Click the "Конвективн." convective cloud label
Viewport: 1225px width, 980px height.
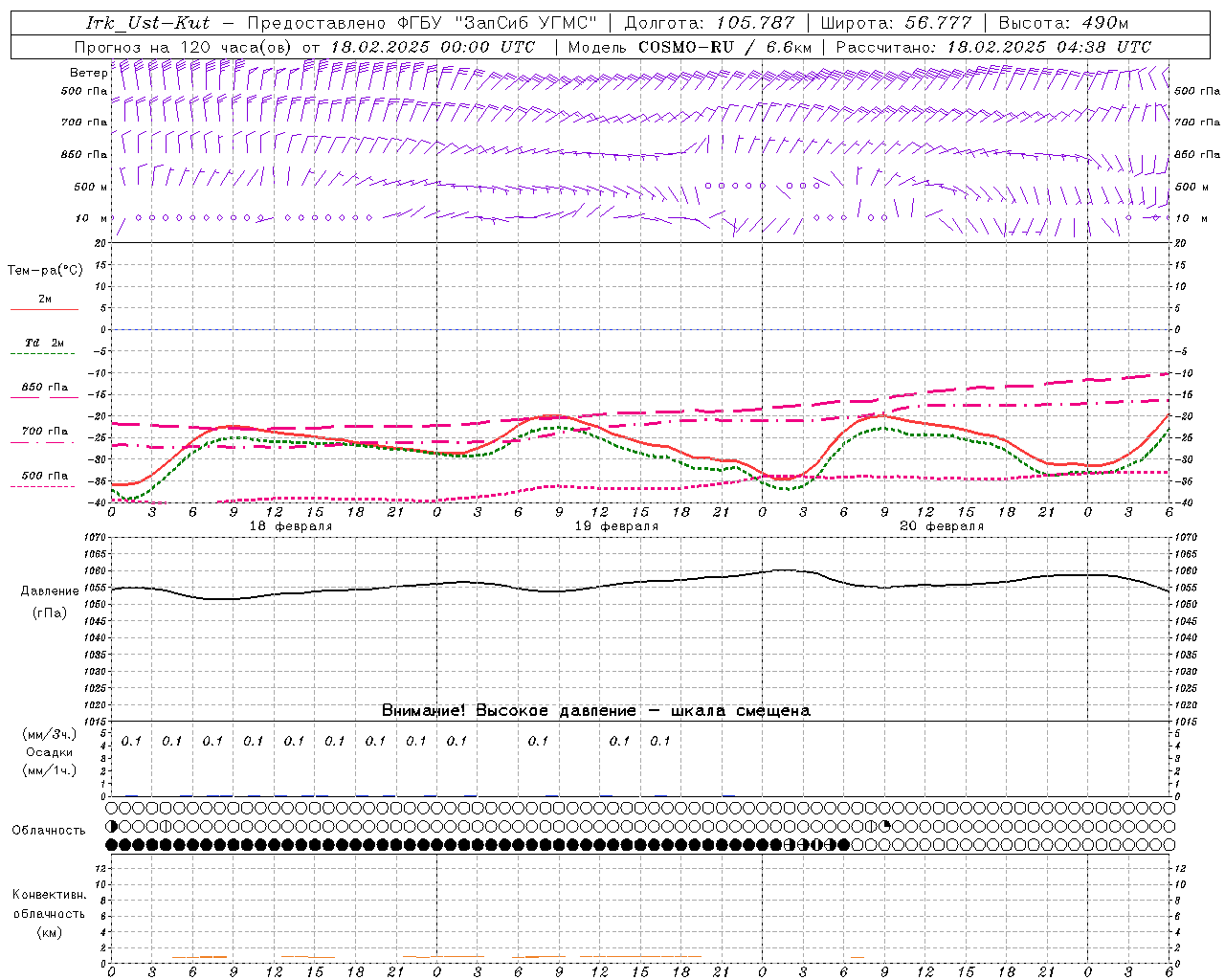tap(49, 895)
